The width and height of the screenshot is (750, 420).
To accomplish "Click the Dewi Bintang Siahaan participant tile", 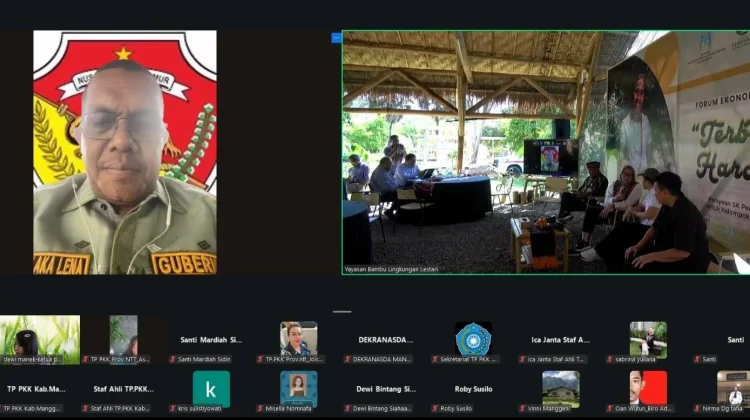I will pyautogui.click(x=386, y=392).
